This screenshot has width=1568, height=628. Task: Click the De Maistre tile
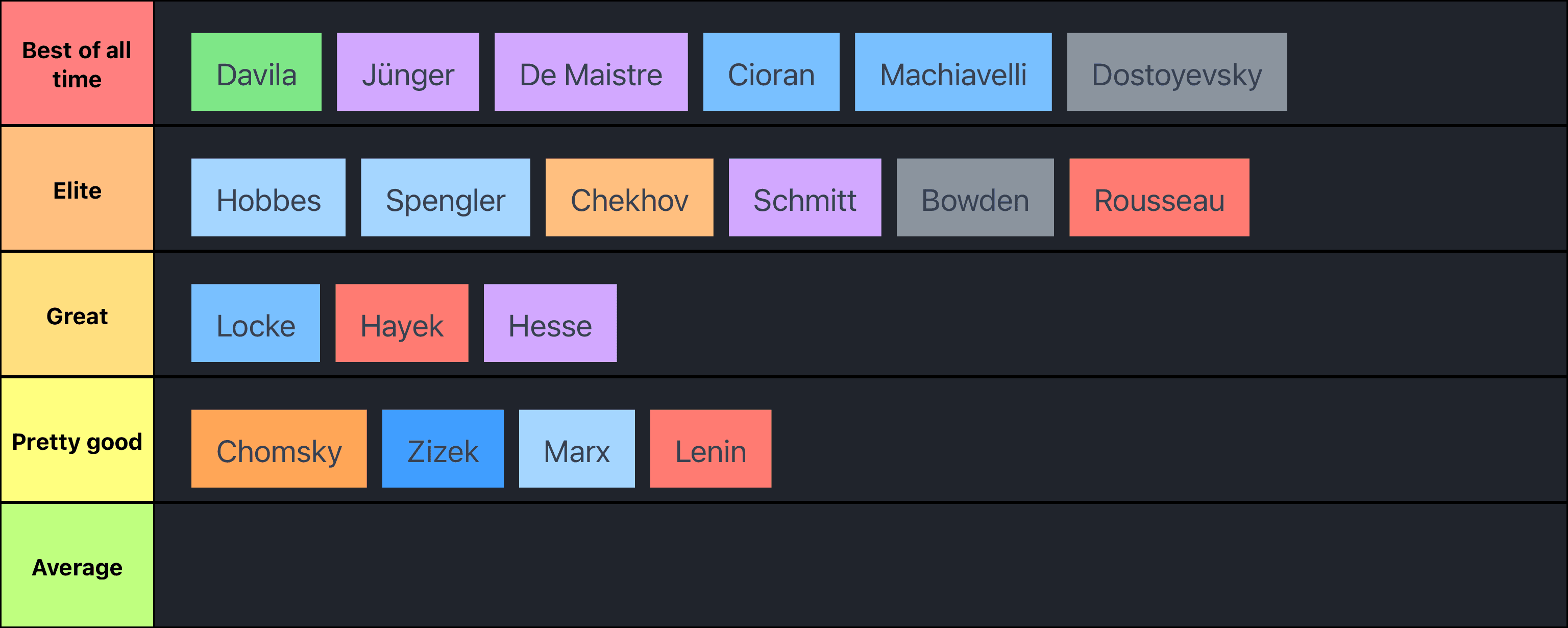[x=591, y=72]
